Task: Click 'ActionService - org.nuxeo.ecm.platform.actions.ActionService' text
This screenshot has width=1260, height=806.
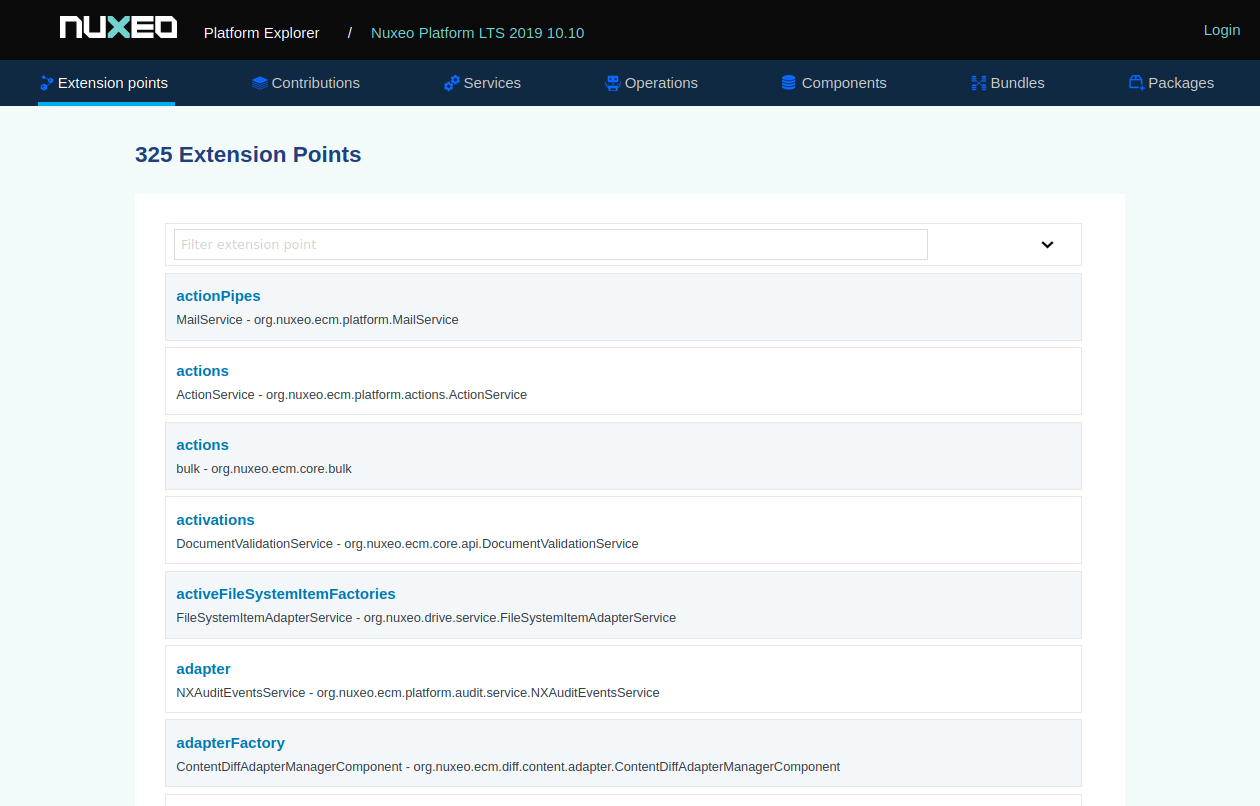Action: (x=351, y=395)
